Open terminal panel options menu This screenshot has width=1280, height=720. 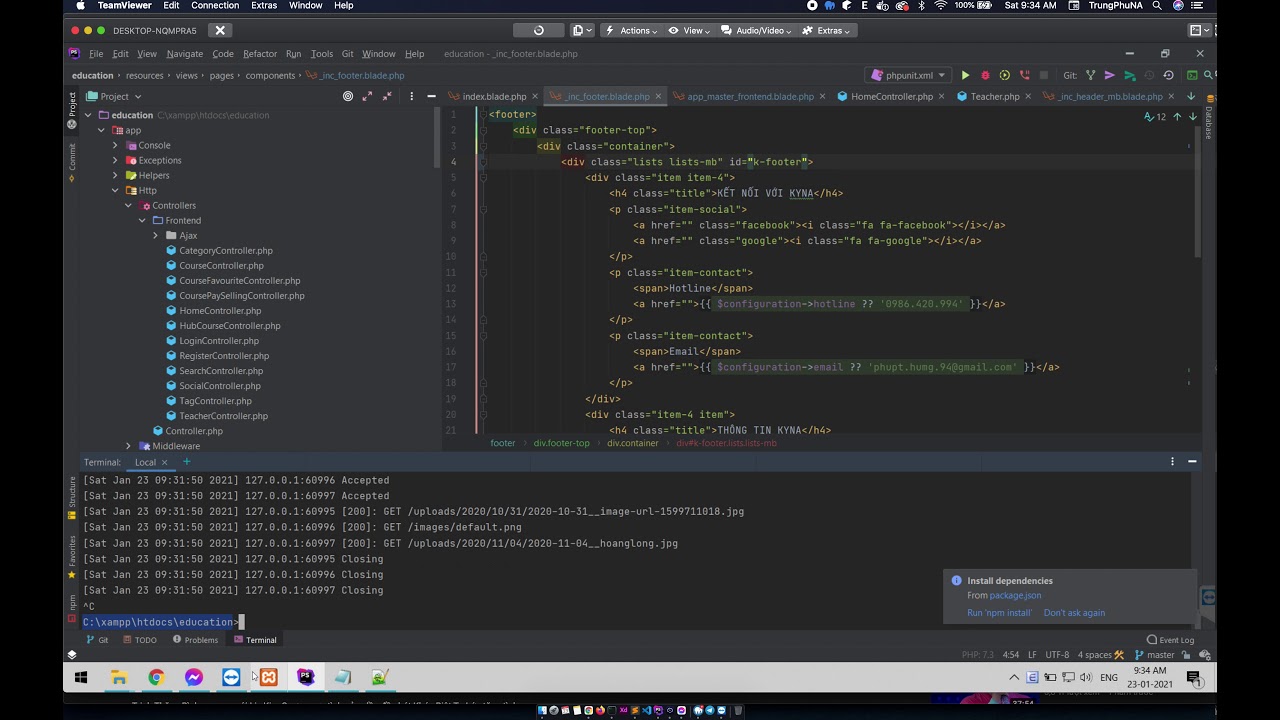(x=1172, y=462)
